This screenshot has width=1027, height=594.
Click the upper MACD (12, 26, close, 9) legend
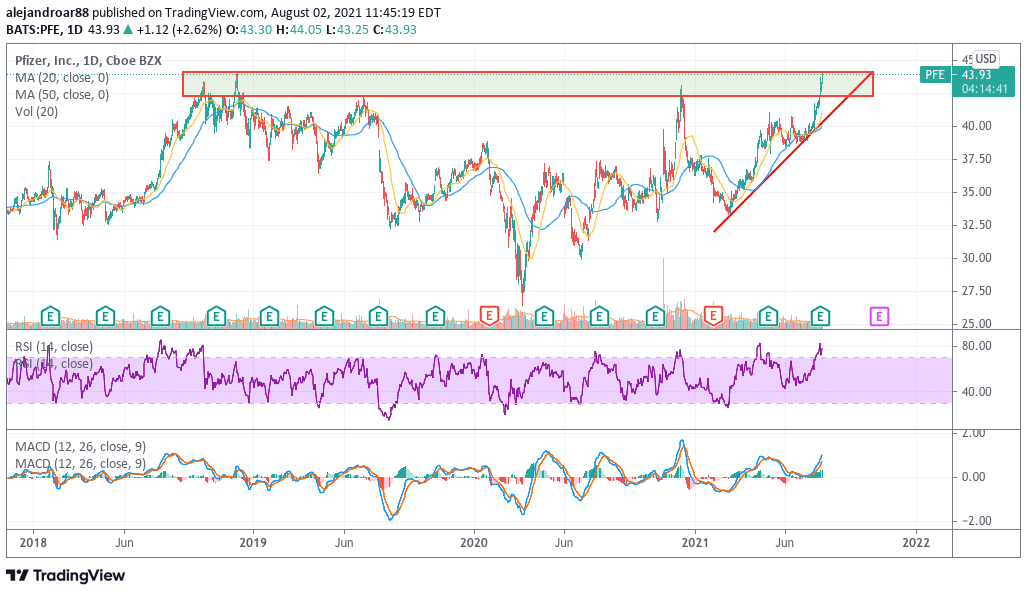coord(81,447)
